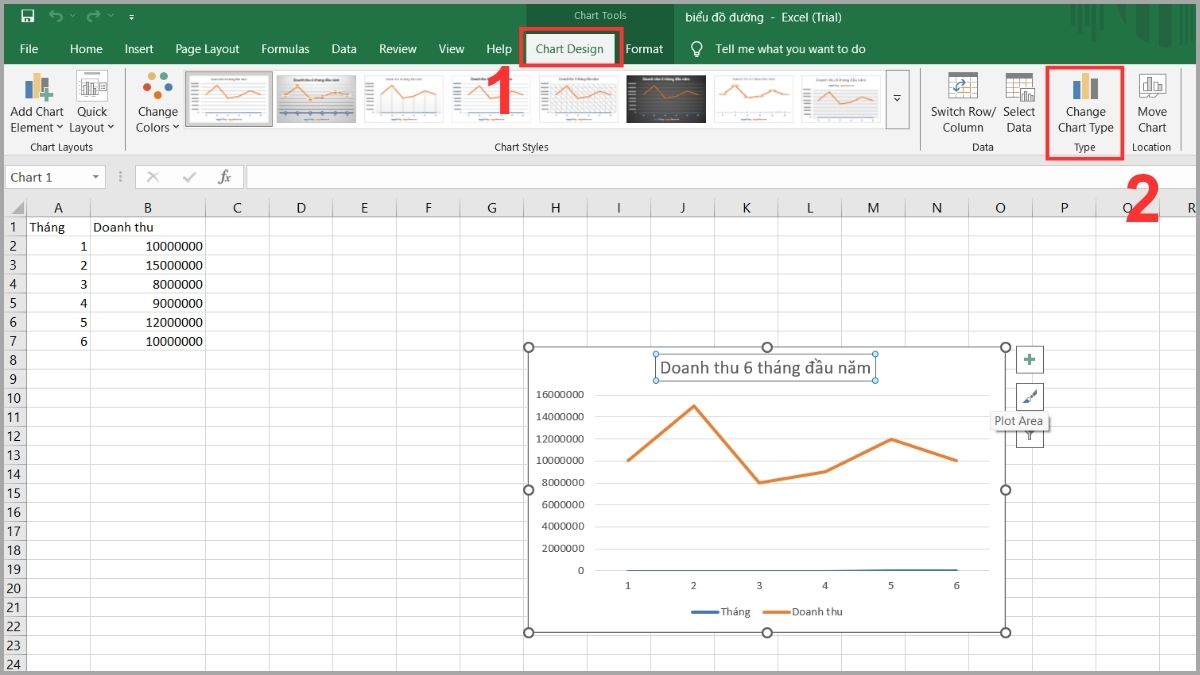
Task: Switch to the Chart Design tab
Action: pos(569,49)
